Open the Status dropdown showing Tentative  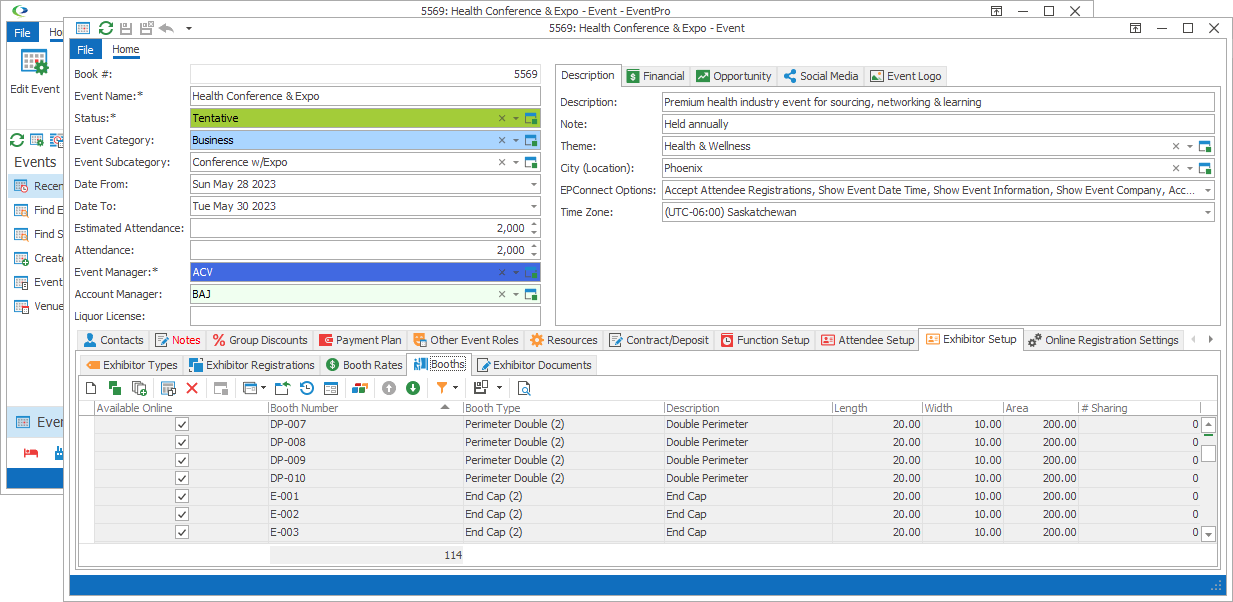pos(516,118)
